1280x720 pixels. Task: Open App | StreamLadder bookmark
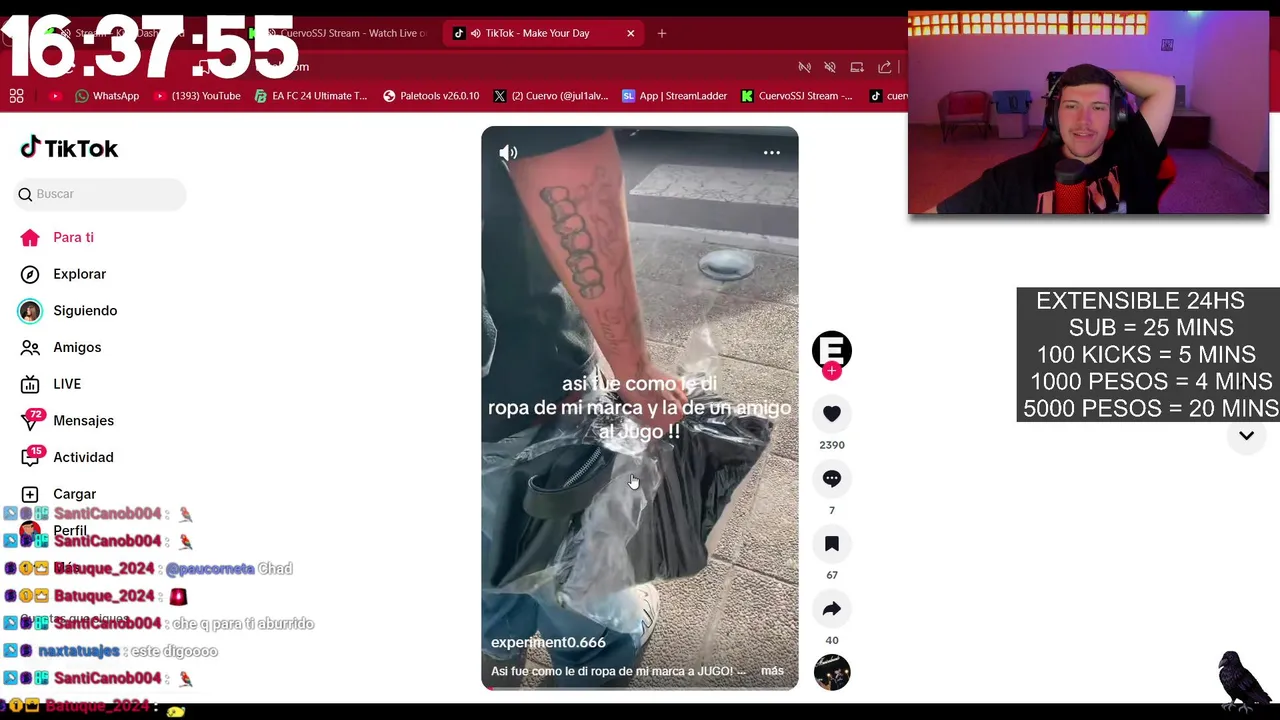tap(674, 96)
